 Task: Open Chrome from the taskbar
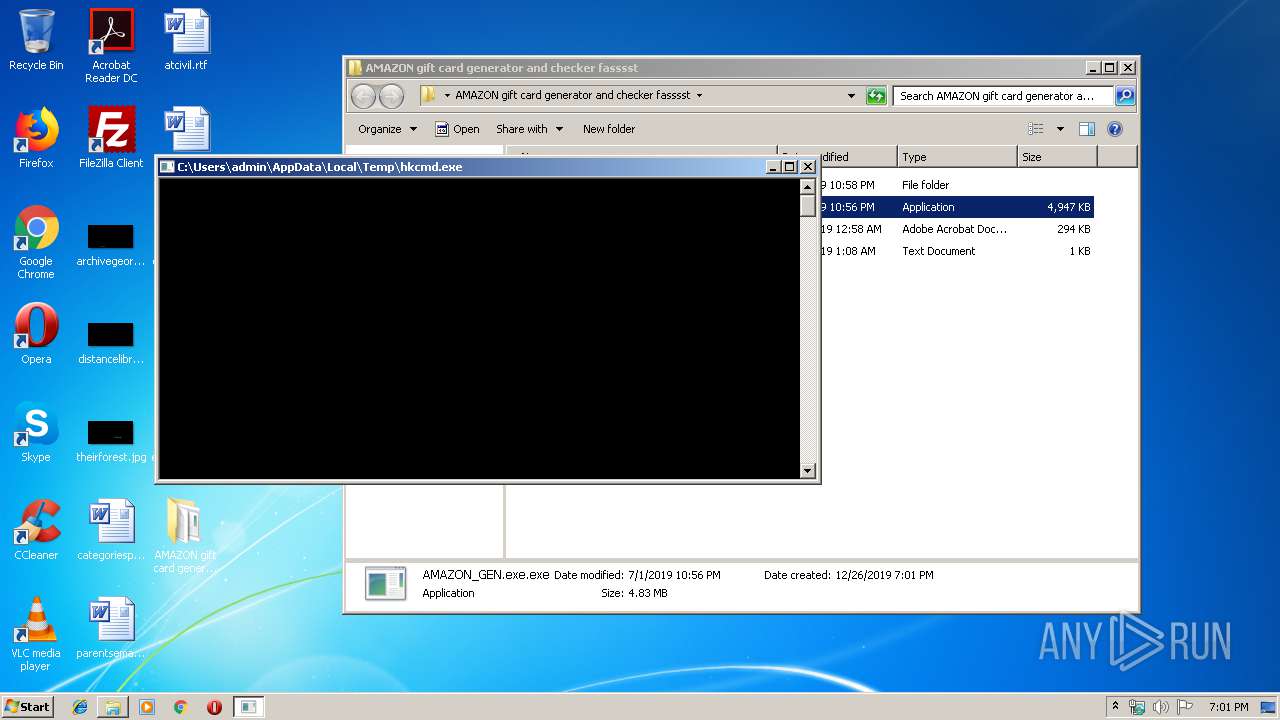181,707
